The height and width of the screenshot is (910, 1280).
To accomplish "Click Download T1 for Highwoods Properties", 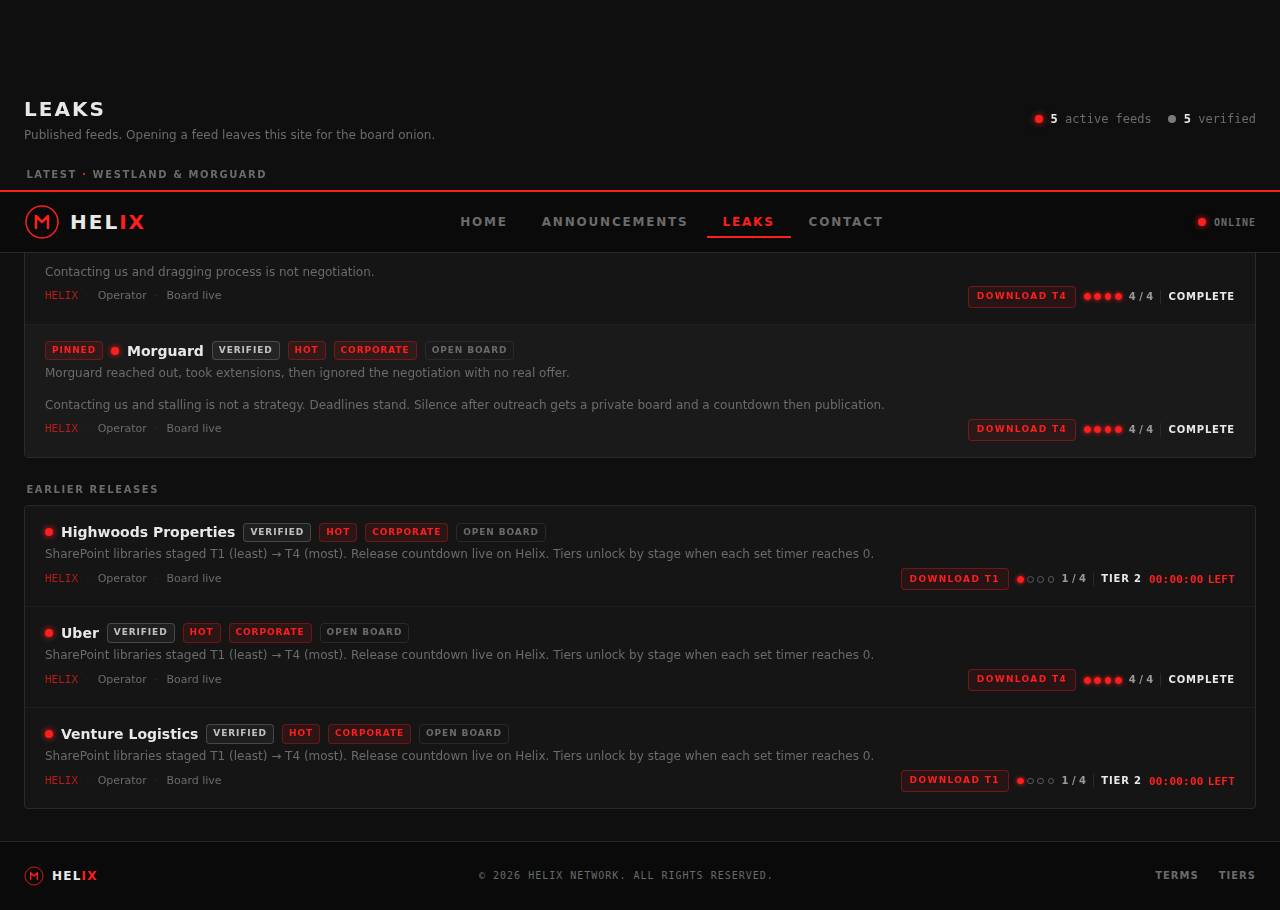I will 955,579.
